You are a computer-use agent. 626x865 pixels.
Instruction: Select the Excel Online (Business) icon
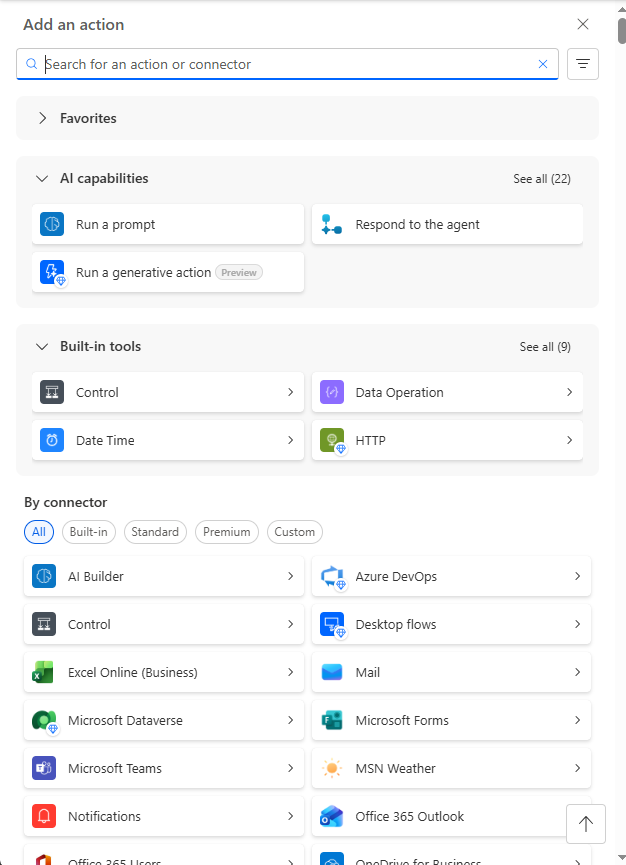(41, 672)
